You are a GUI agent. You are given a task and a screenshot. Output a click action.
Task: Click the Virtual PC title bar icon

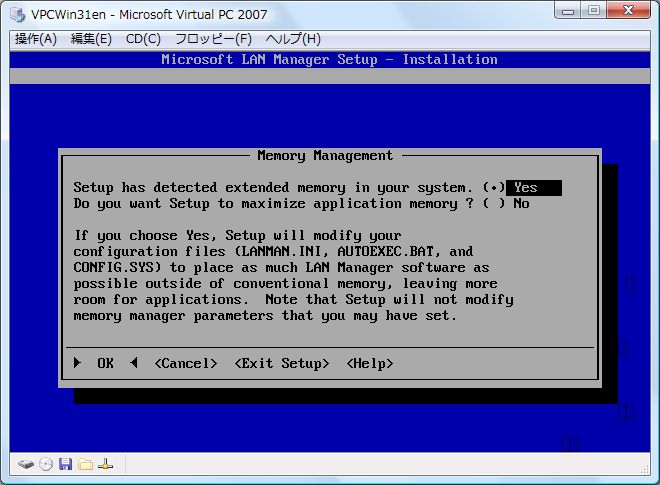click(x=18, y=14)
